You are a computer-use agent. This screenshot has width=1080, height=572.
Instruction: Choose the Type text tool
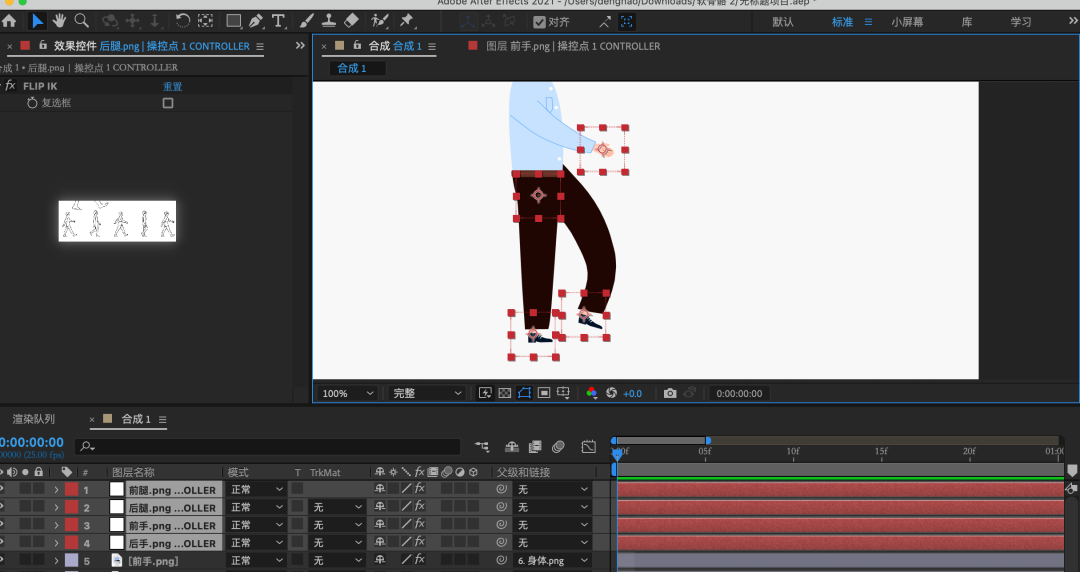278,21
